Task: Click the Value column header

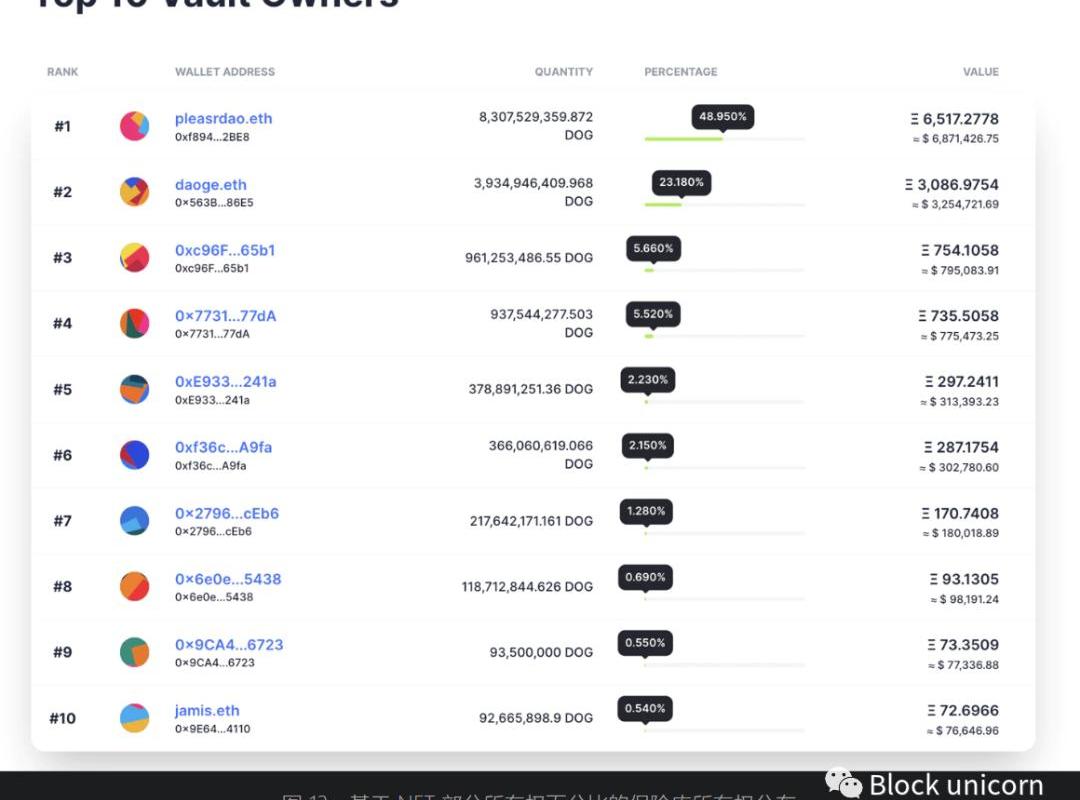Action: coord(980,72)
